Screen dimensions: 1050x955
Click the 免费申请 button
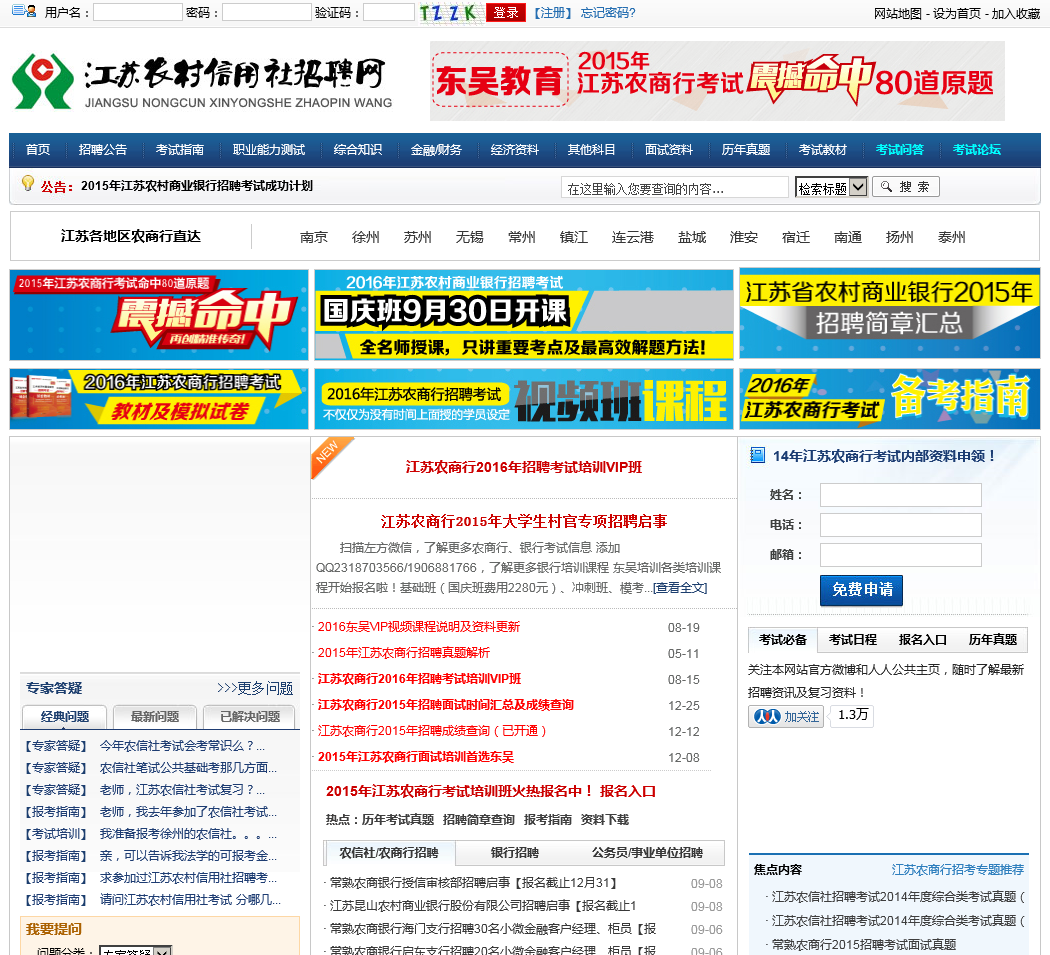point(862,590)
